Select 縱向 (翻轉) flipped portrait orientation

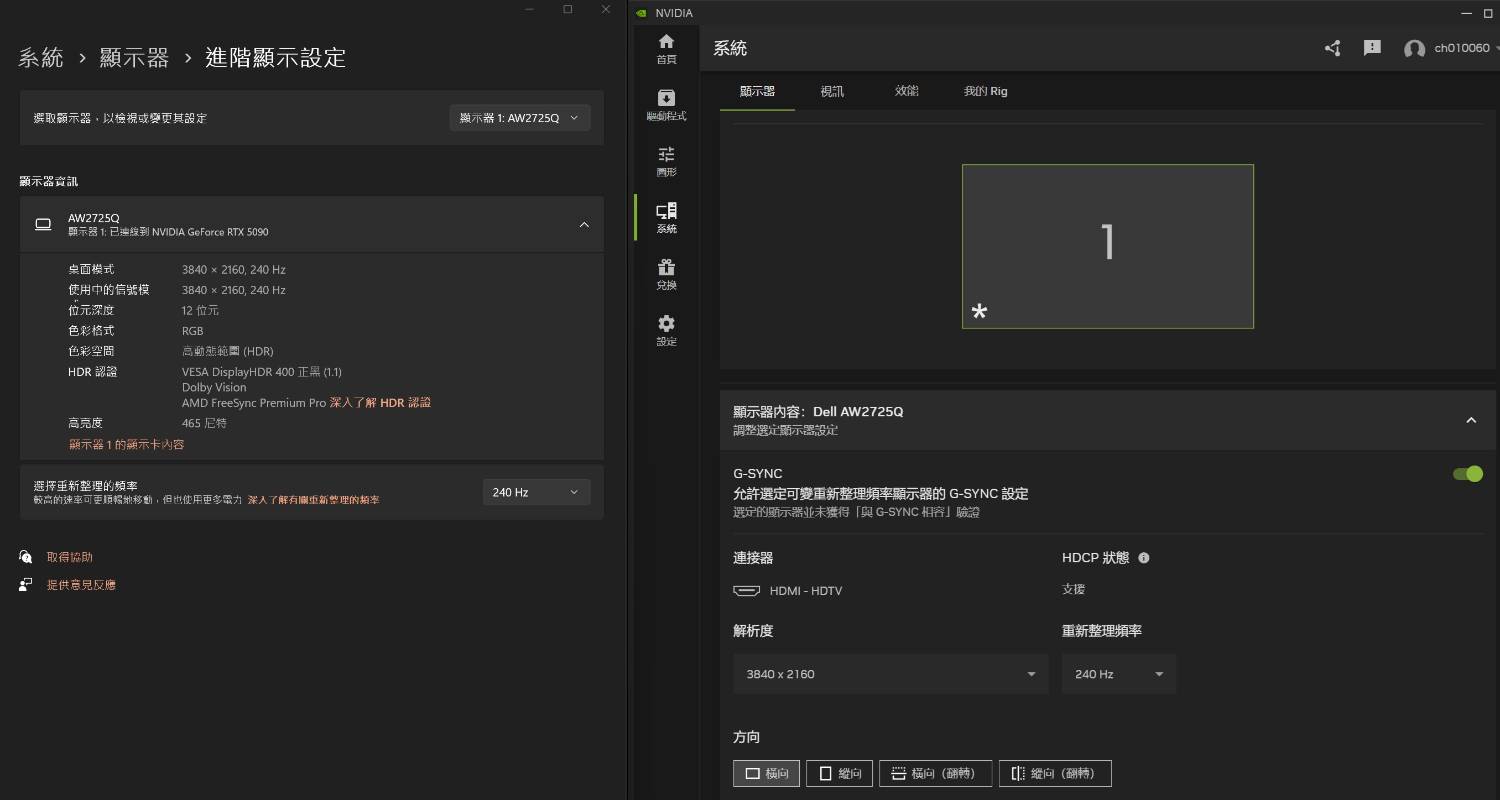click(x=1055, y=774)
